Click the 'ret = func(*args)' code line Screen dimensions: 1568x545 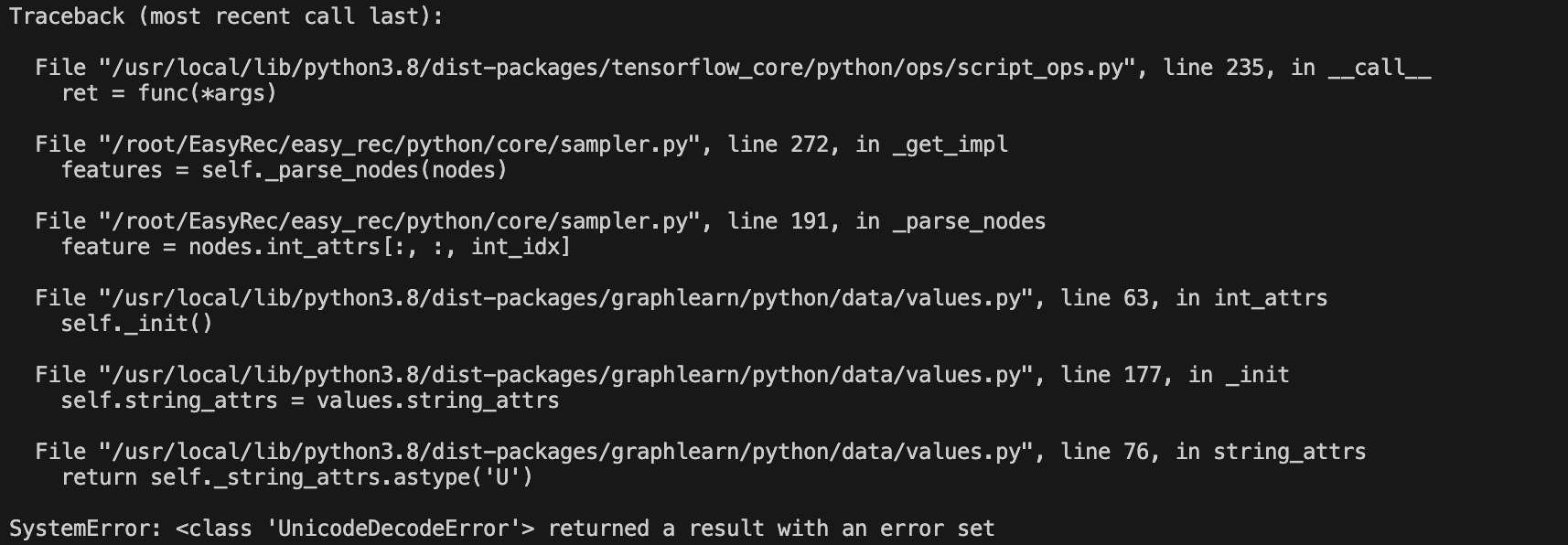[x=168, y=93]
